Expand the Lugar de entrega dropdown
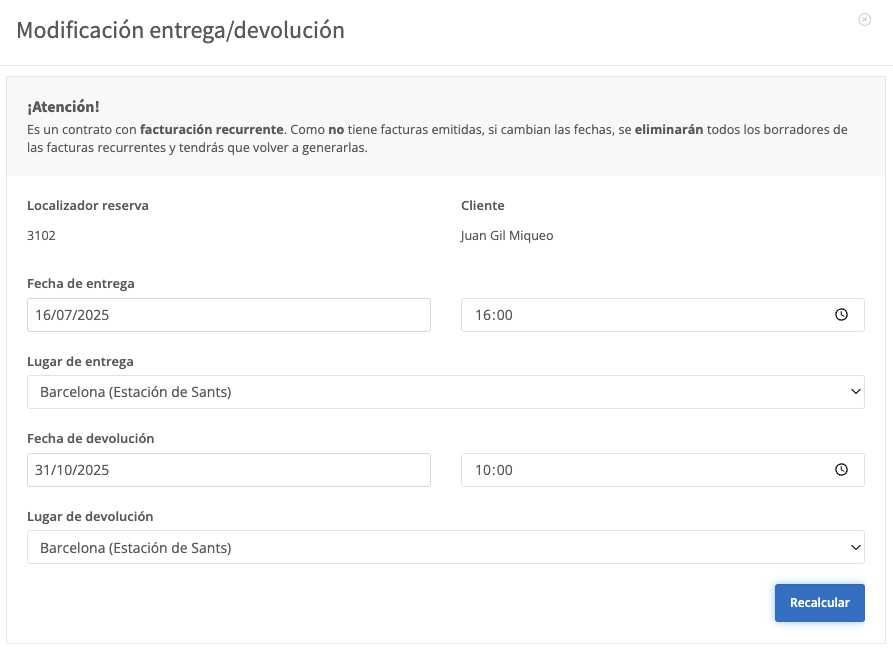The image size is (893, 667). (446, 392)
